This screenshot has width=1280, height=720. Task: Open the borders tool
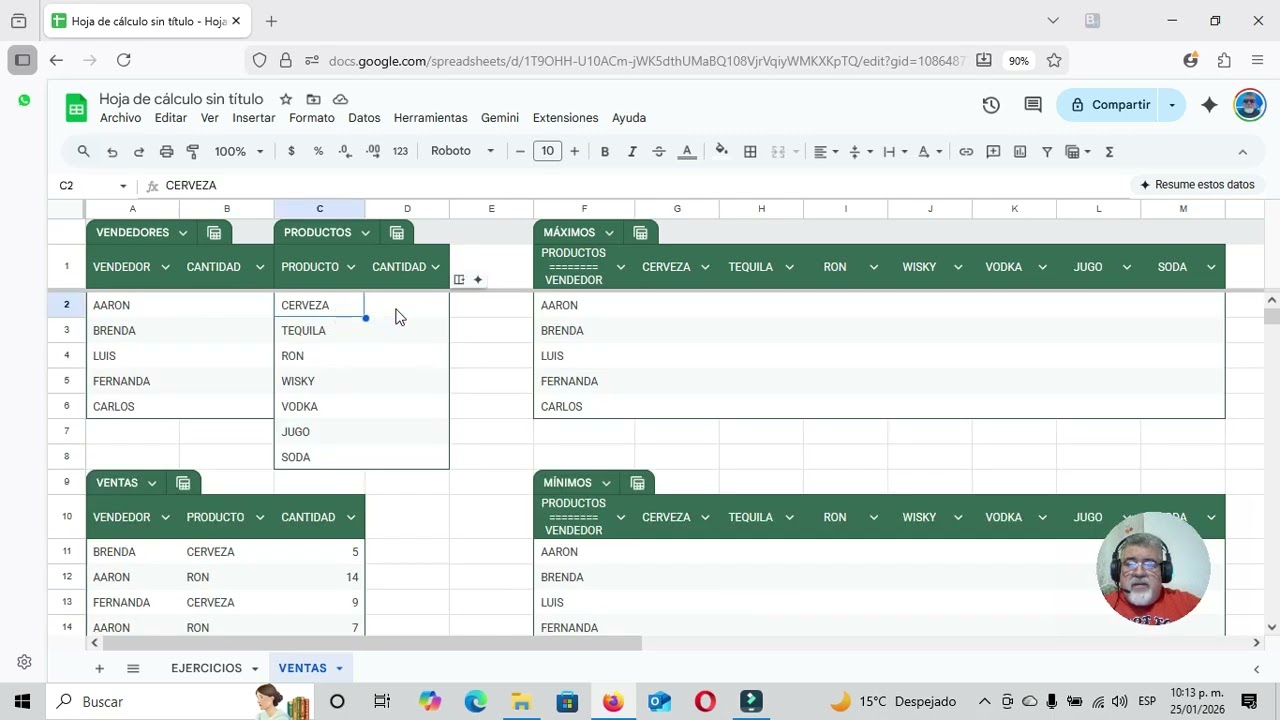(x=750, y=152)
